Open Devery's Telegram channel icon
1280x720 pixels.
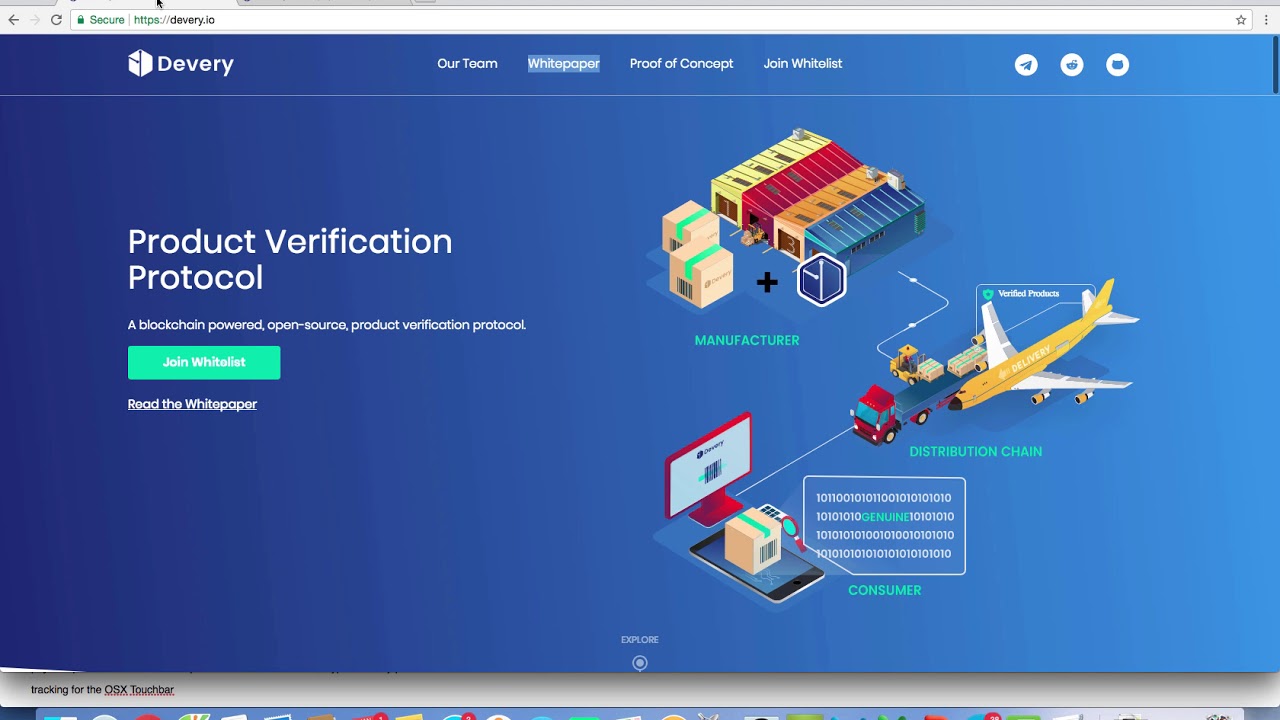(x=1026, y=65)
